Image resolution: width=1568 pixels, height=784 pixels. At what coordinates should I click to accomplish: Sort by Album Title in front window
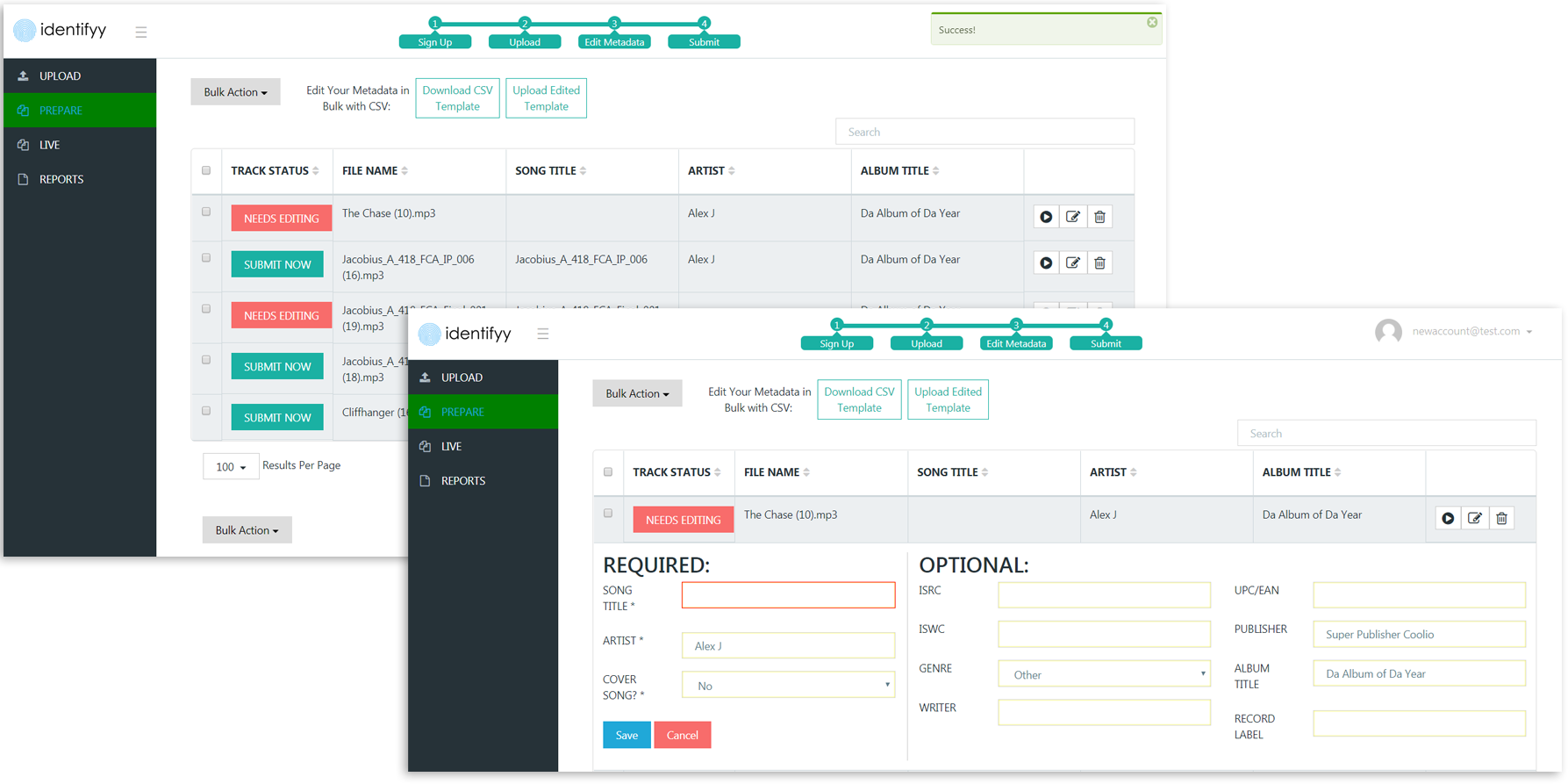point(1338,472)
